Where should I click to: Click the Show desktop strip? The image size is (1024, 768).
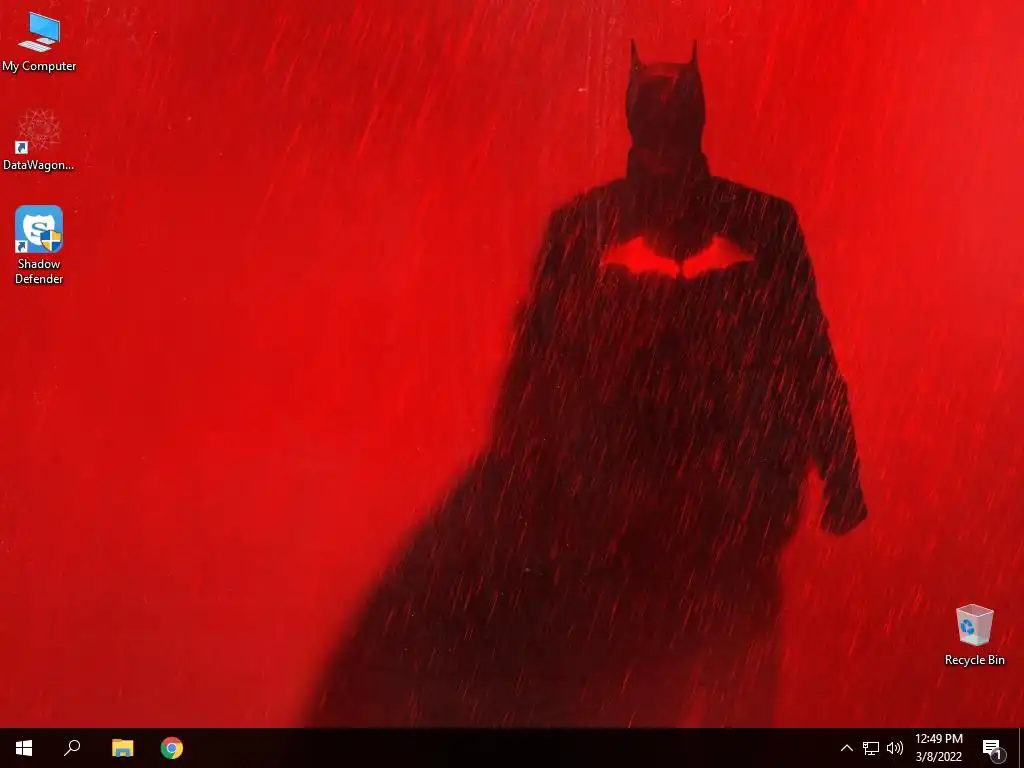1021,748
